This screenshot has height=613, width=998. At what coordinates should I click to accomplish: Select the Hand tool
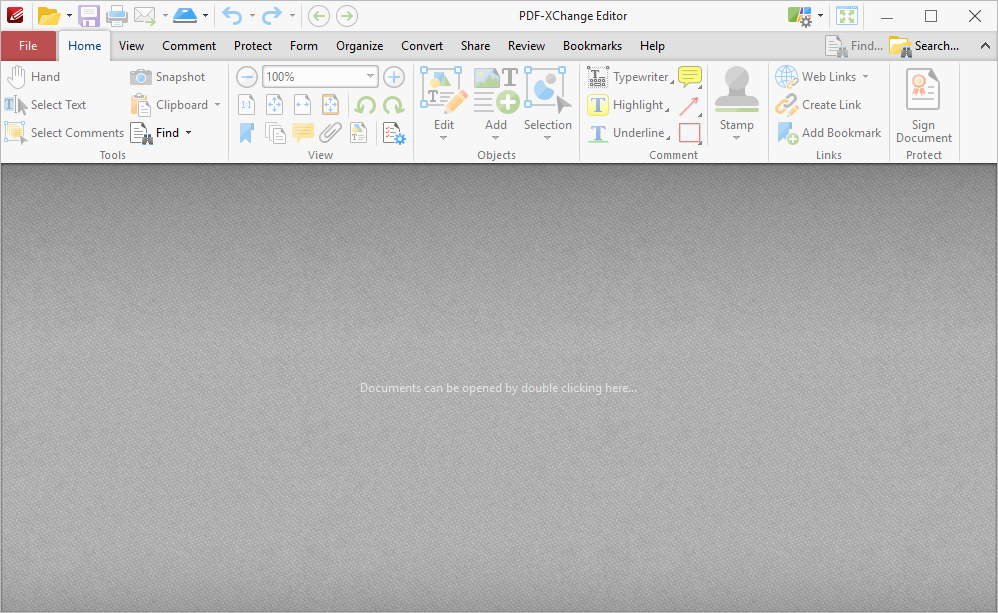(x=33, y=77)
